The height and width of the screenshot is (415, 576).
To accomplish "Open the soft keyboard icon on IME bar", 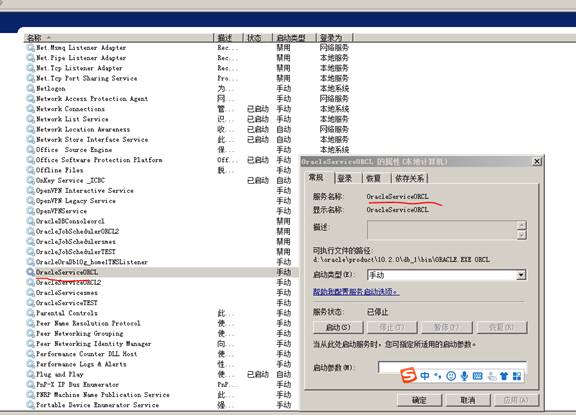I will pyautogui.click(x=478, y=376).
